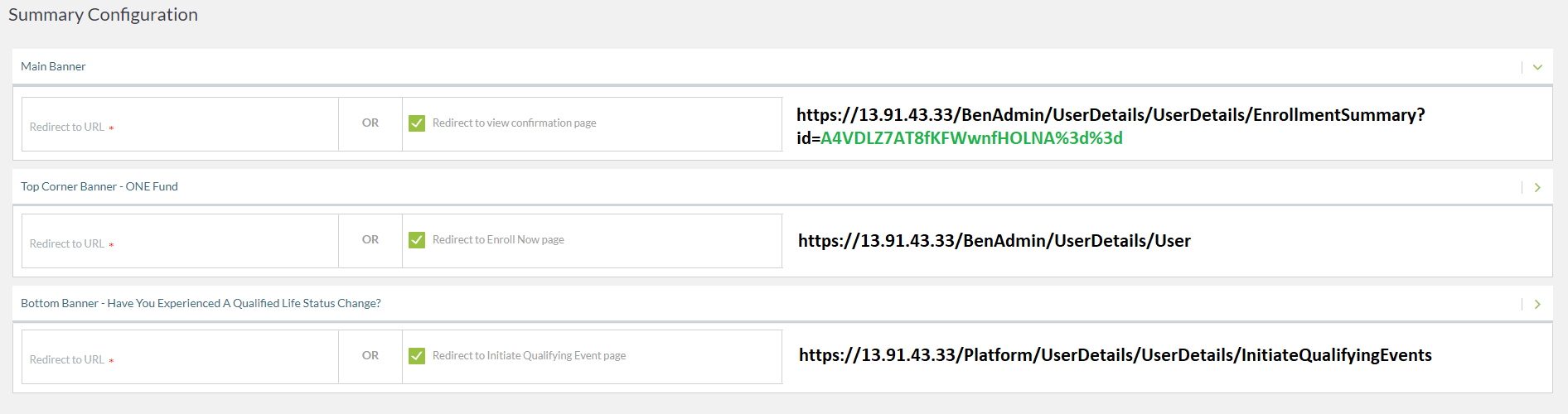Select Redirect to URL field under Bottom Banner

[180, 358]
